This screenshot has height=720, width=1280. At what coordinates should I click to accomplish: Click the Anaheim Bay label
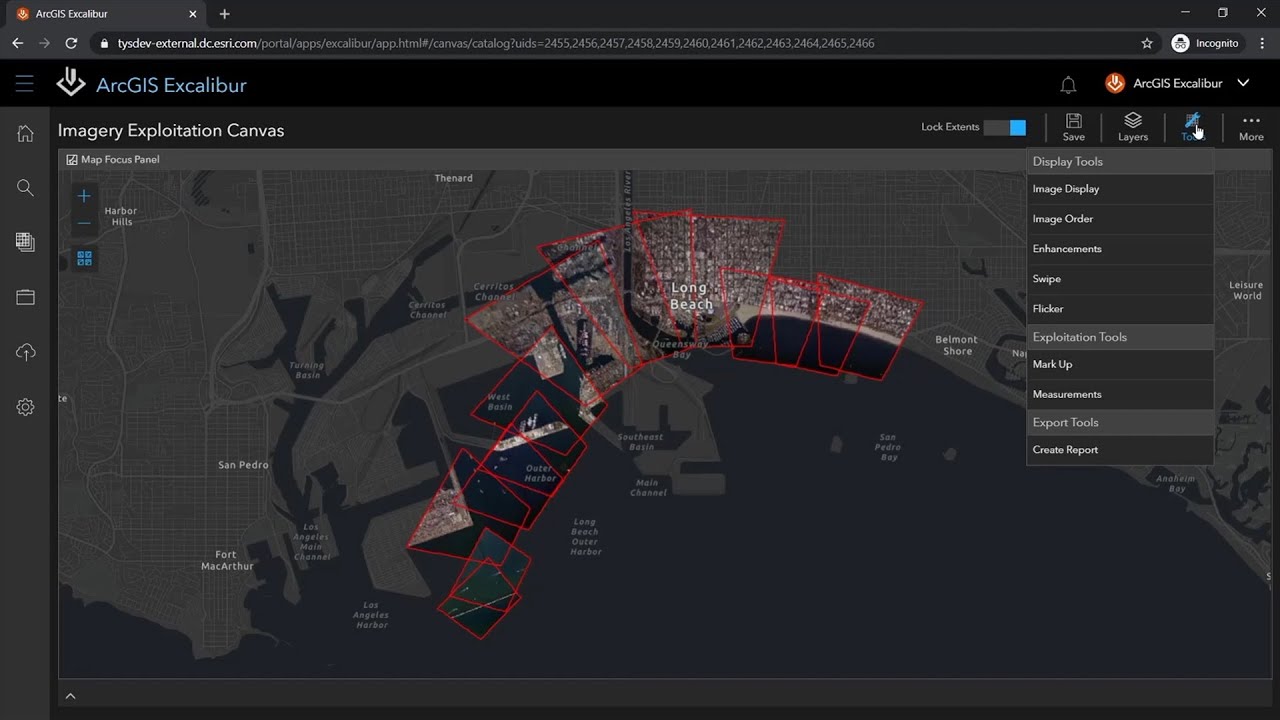(1176, 483)
